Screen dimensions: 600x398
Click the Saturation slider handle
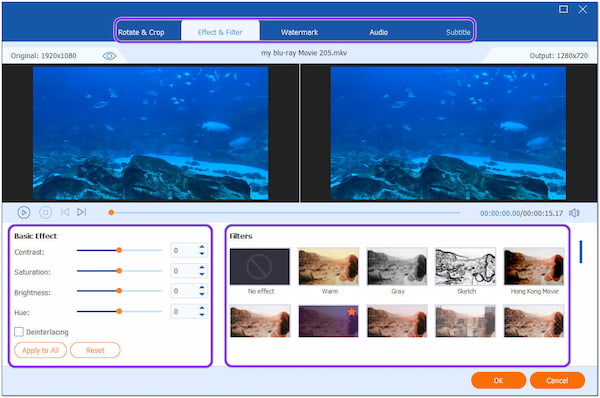(x=119, y=271)
